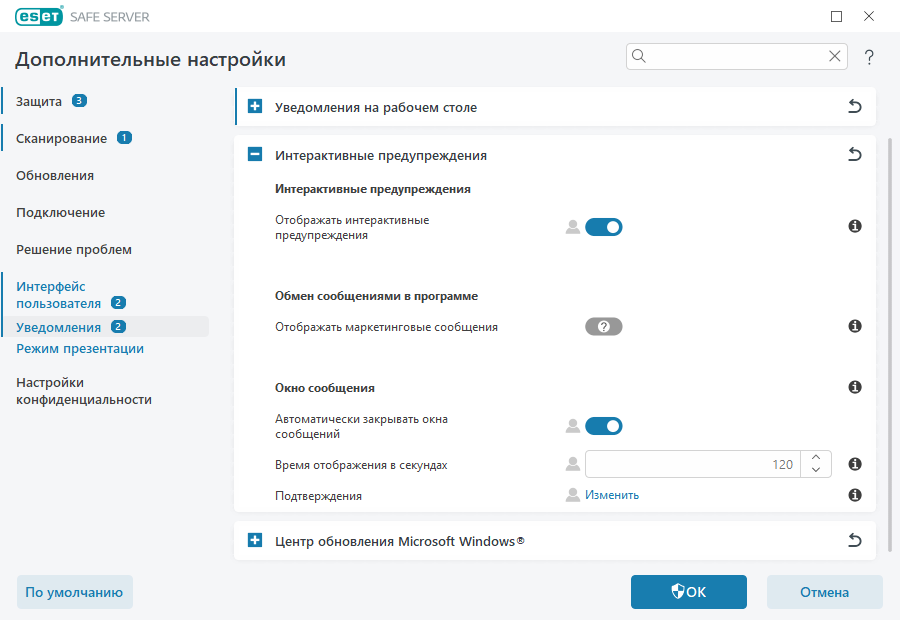Viewport: 900px width, 620px height.
Task: Click the revert arrow for Центр обновления Microsoft Windows
Action: click(x=855, y=540)
